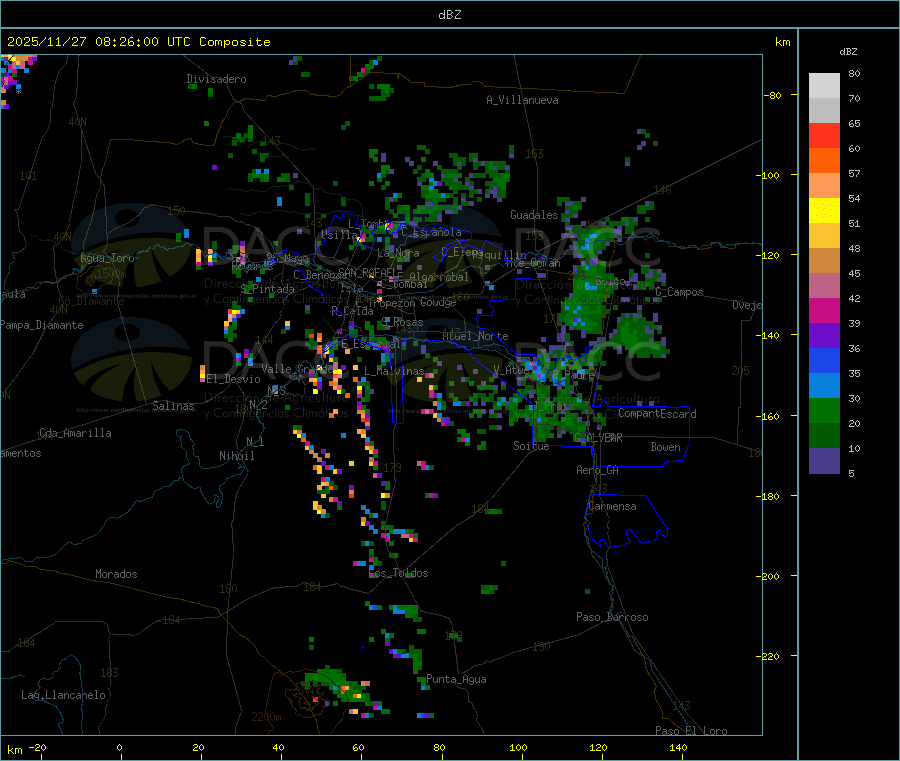Click the Divisadero place label
The image size is (900, 761).
(x=216, y=79)
